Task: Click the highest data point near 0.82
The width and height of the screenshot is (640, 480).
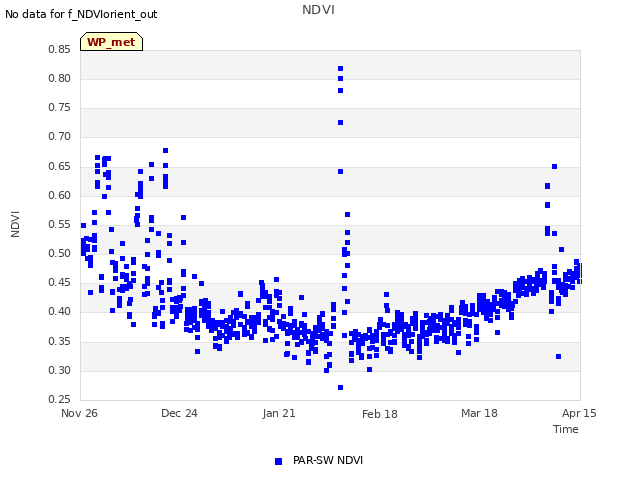Action: click(x=340, y=69)
